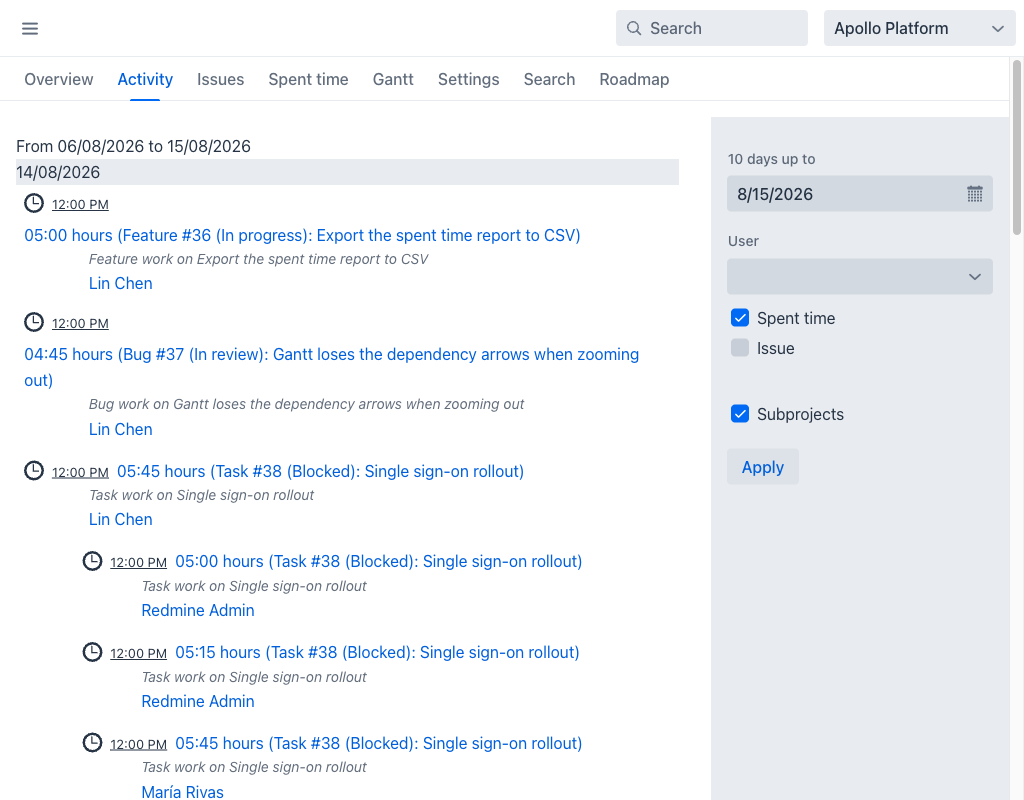Open Lin Chen profile under Bug #37
1024x800 pixels.
click(x=121, y=429)
